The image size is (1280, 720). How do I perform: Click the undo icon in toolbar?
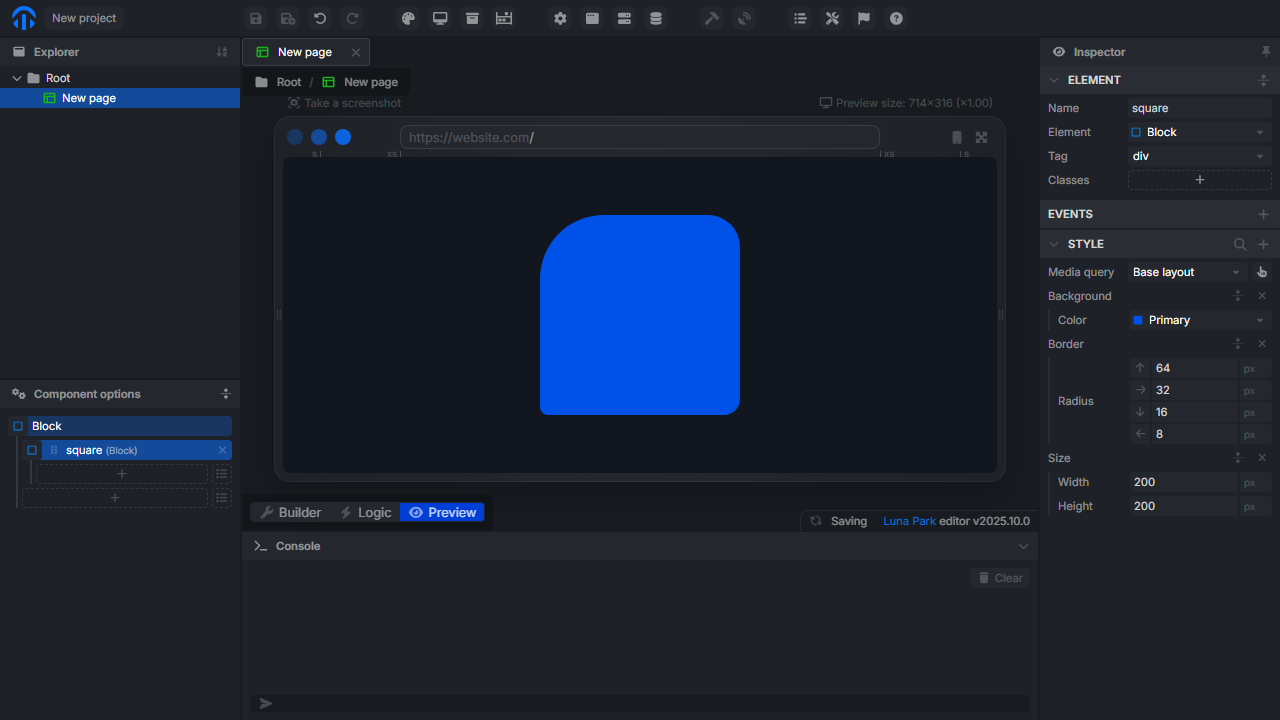pos(320,18)
